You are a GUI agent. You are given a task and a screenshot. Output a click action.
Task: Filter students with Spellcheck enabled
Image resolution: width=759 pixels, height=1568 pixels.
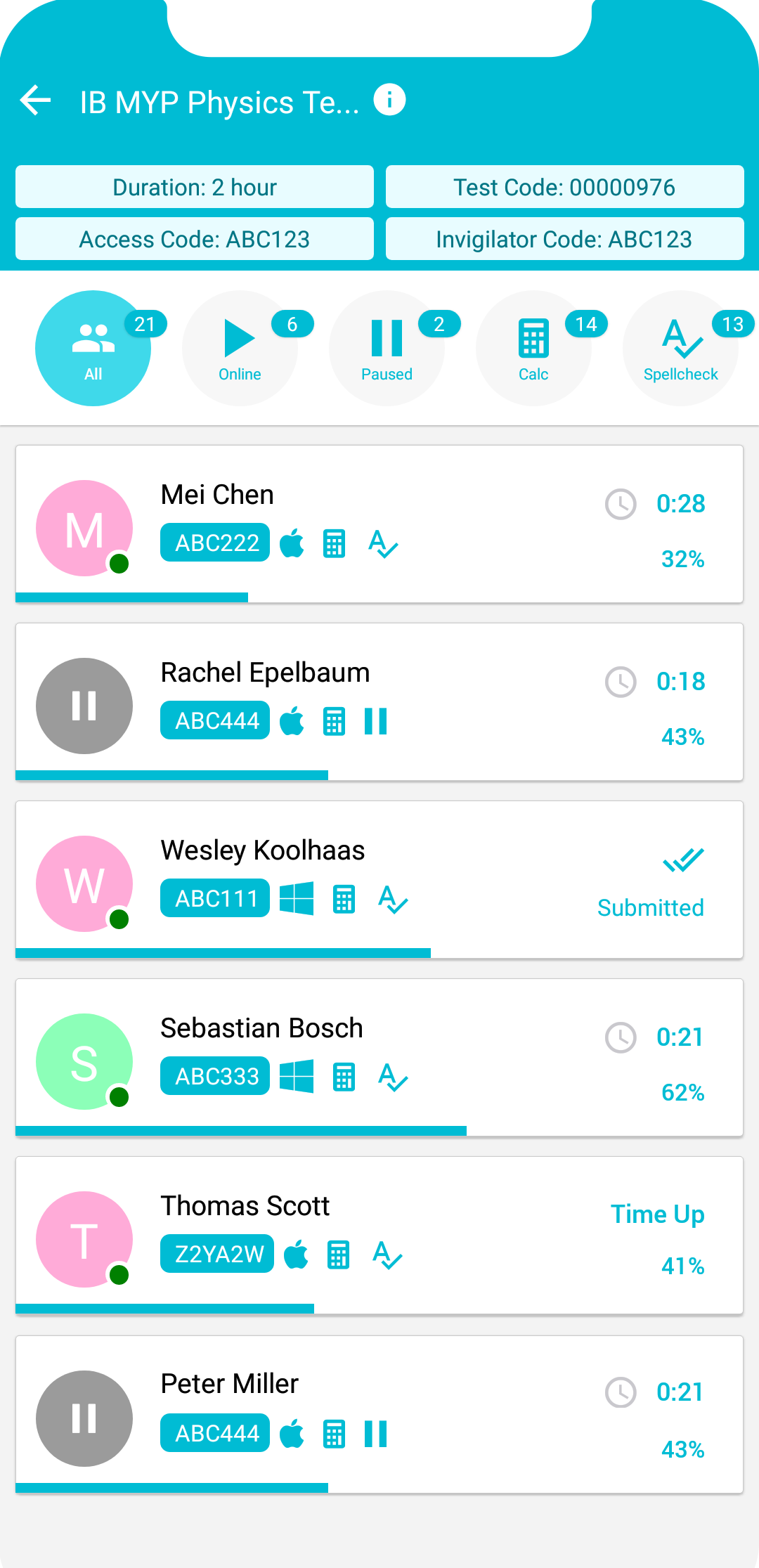(681, 348)
